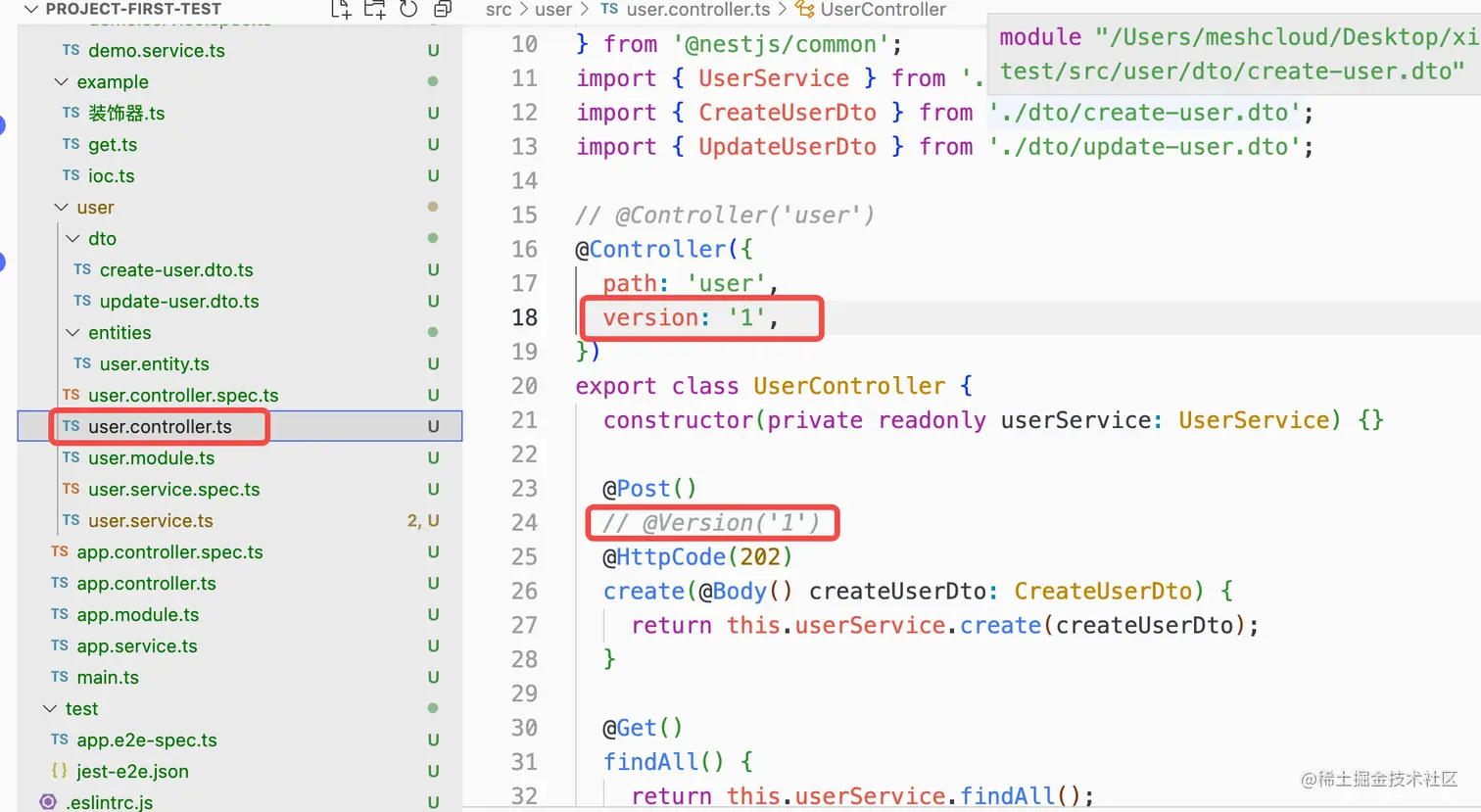The image size is (1481, 812).
Task: Click the @HttpCode(202) decorator
Action: [x=697, y=556]
